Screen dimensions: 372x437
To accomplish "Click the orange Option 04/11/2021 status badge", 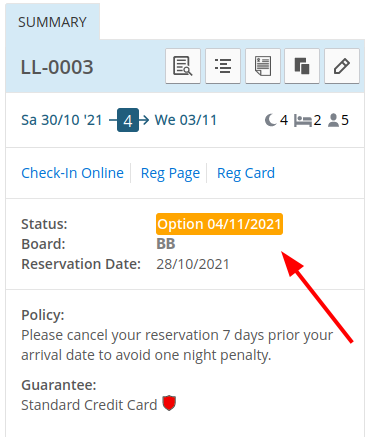I will (219, 224).
